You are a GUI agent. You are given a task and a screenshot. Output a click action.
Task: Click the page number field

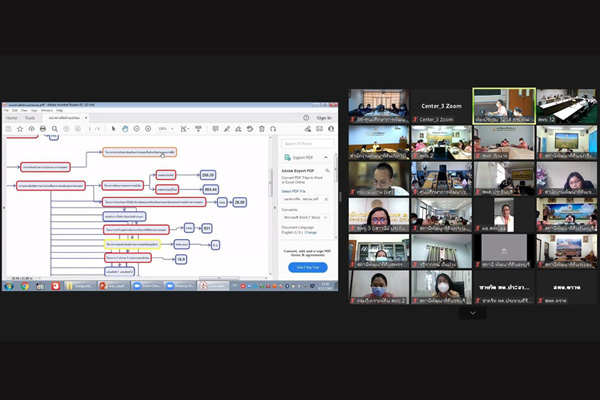coord(90,129)
